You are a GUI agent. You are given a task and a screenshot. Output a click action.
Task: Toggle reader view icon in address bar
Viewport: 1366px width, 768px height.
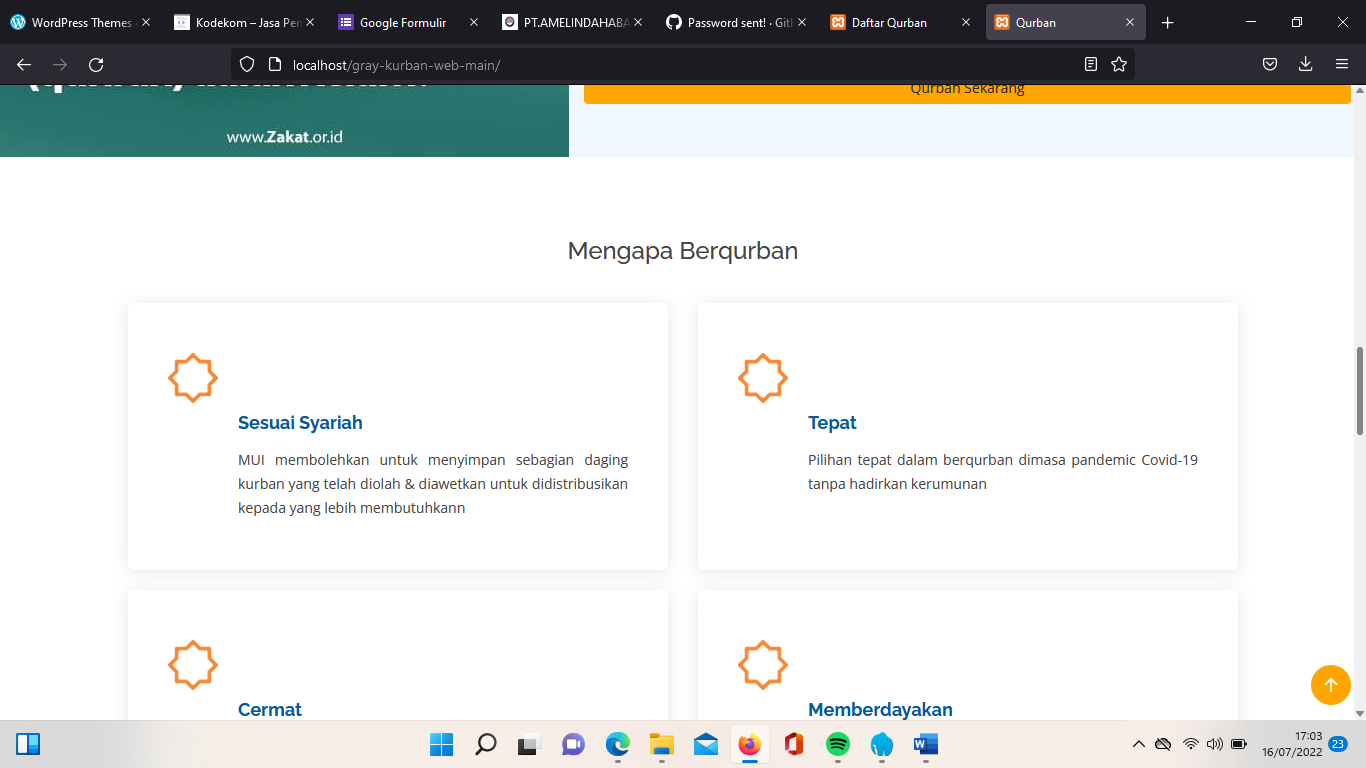1091,65
